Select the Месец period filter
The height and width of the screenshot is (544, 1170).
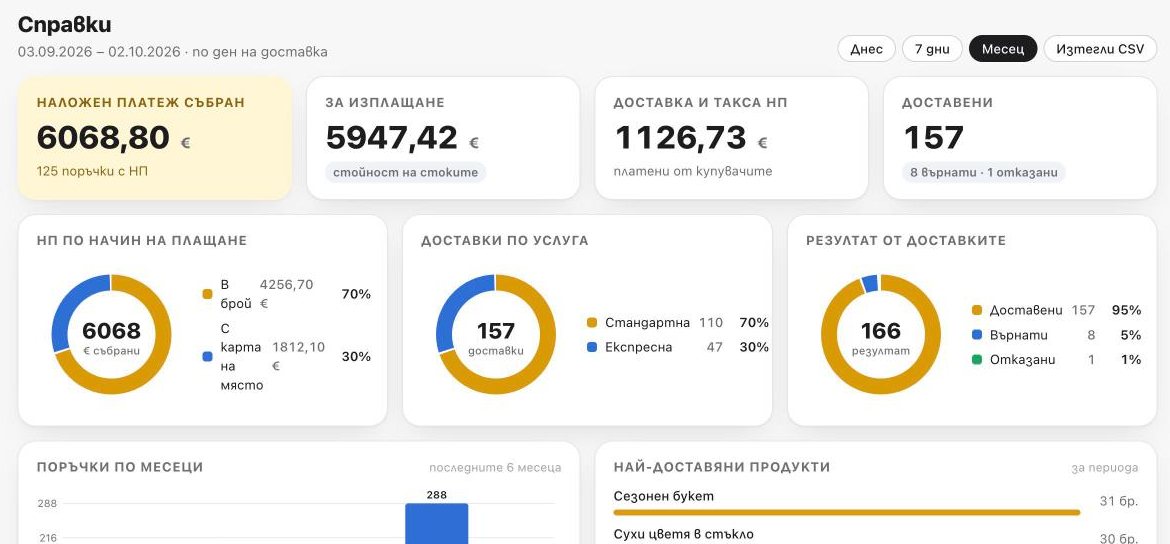coord(1003,49)
